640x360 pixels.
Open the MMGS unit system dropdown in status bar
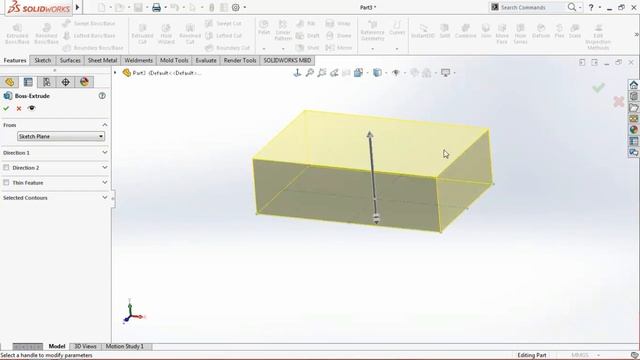pyautogui.click(x=598, y=355)
